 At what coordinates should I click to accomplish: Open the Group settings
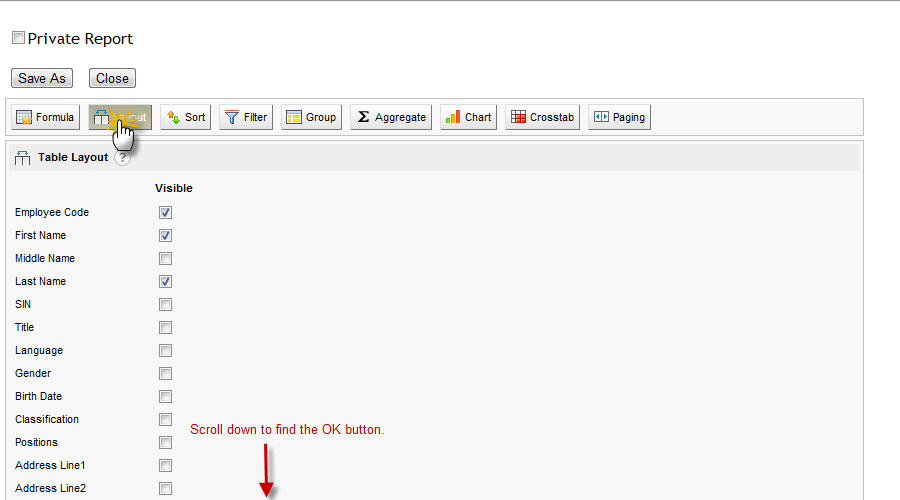pyautogui.click(x=311, y=117)
